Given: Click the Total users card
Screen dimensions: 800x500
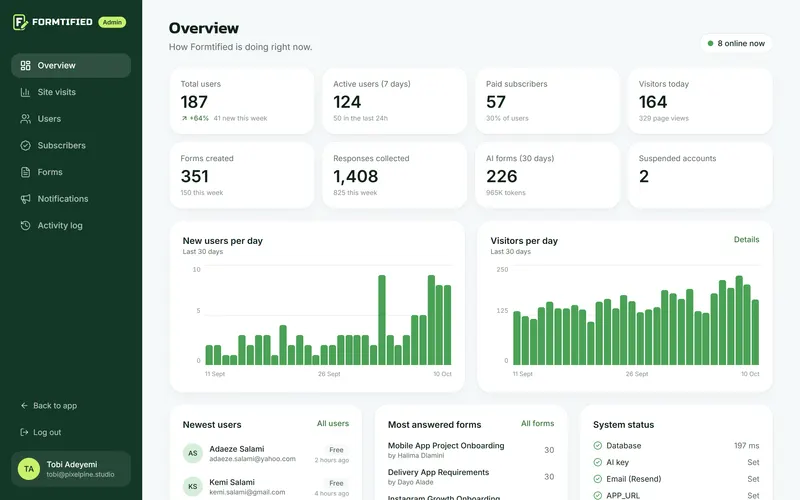Looking at the screenshot, I should [242, 101].
